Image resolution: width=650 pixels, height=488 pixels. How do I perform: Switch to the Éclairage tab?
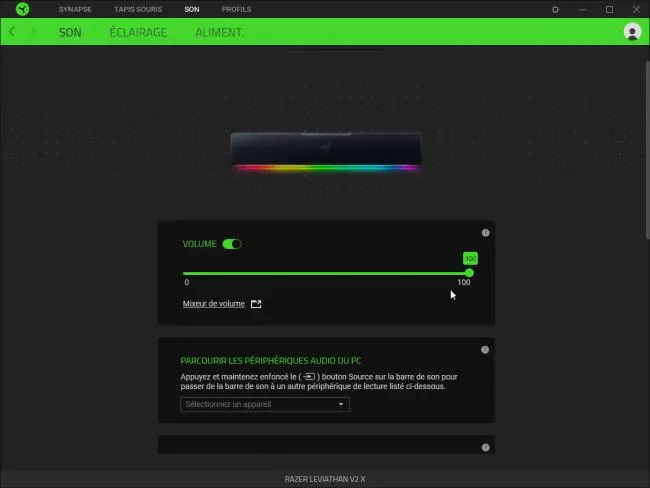pos(138,32)
